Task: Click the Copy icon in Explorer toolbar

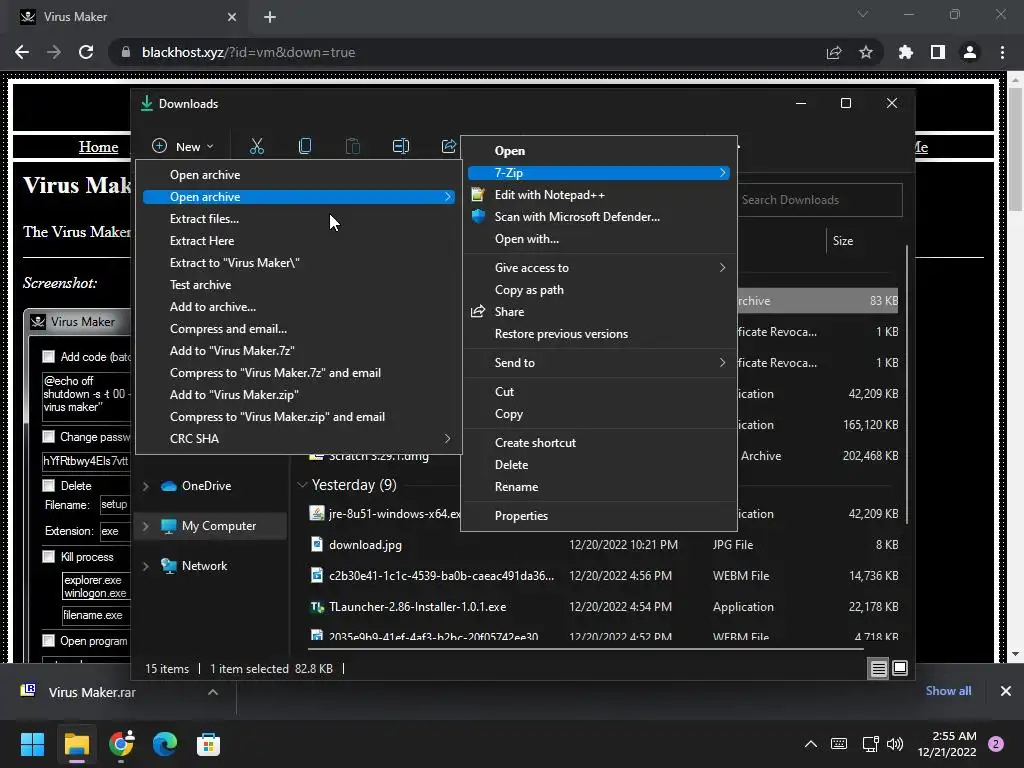Action: pyautogui.click(x=304, y=146)
